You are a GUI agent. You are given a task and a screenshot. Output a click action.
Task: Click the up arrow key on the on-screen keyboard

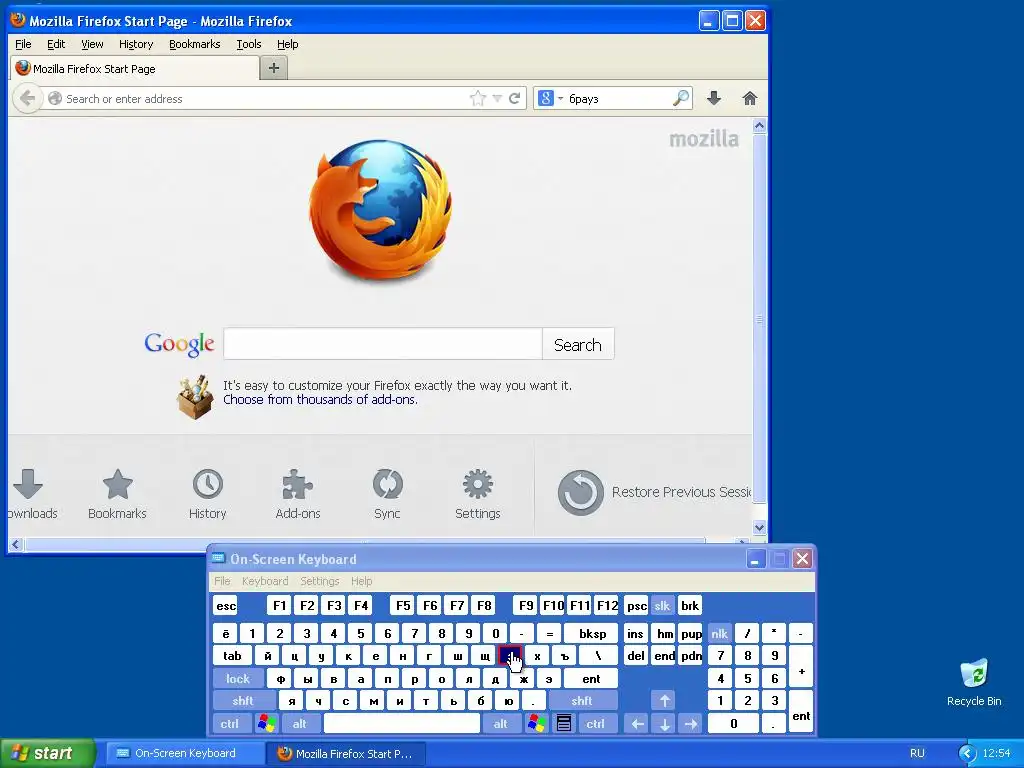[x=664, y=701]
